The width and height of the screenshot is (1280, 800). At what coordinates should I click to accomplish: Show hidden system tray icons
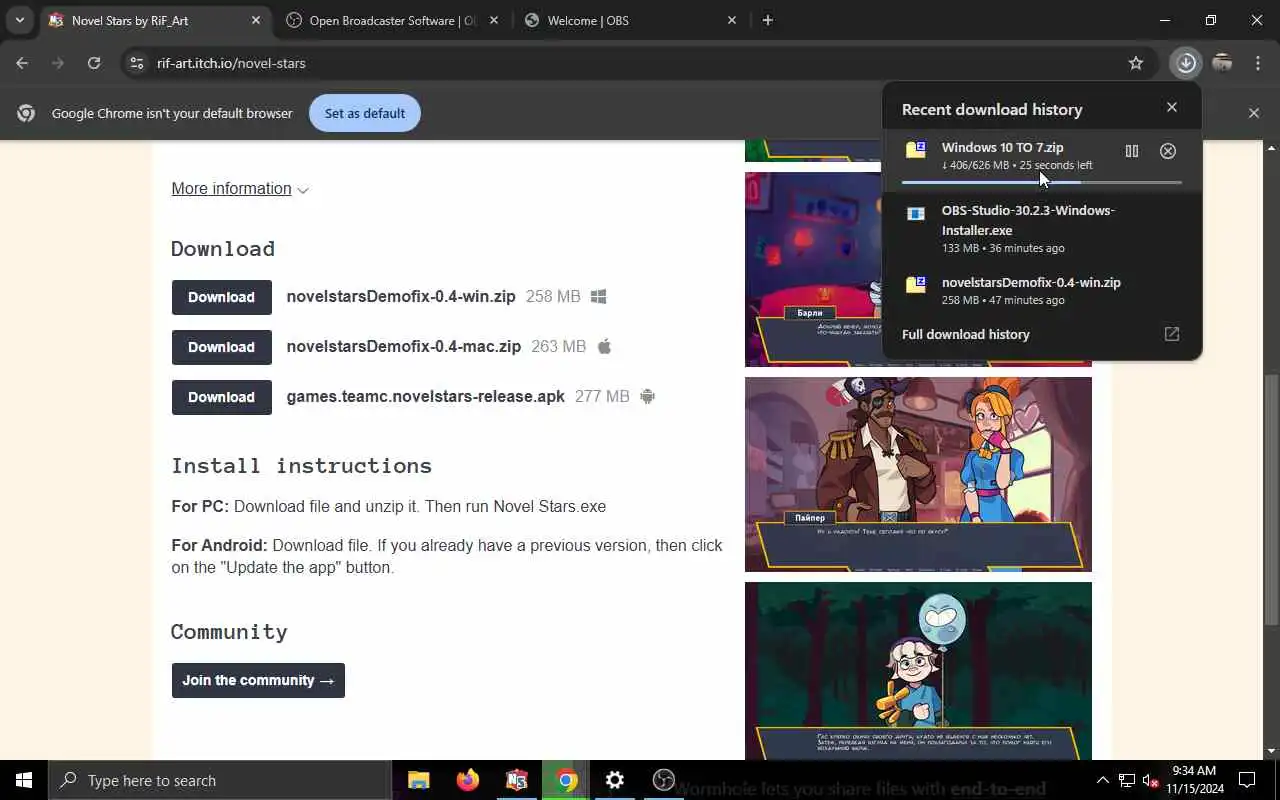pyautogui.click(x=1102, y=780)
